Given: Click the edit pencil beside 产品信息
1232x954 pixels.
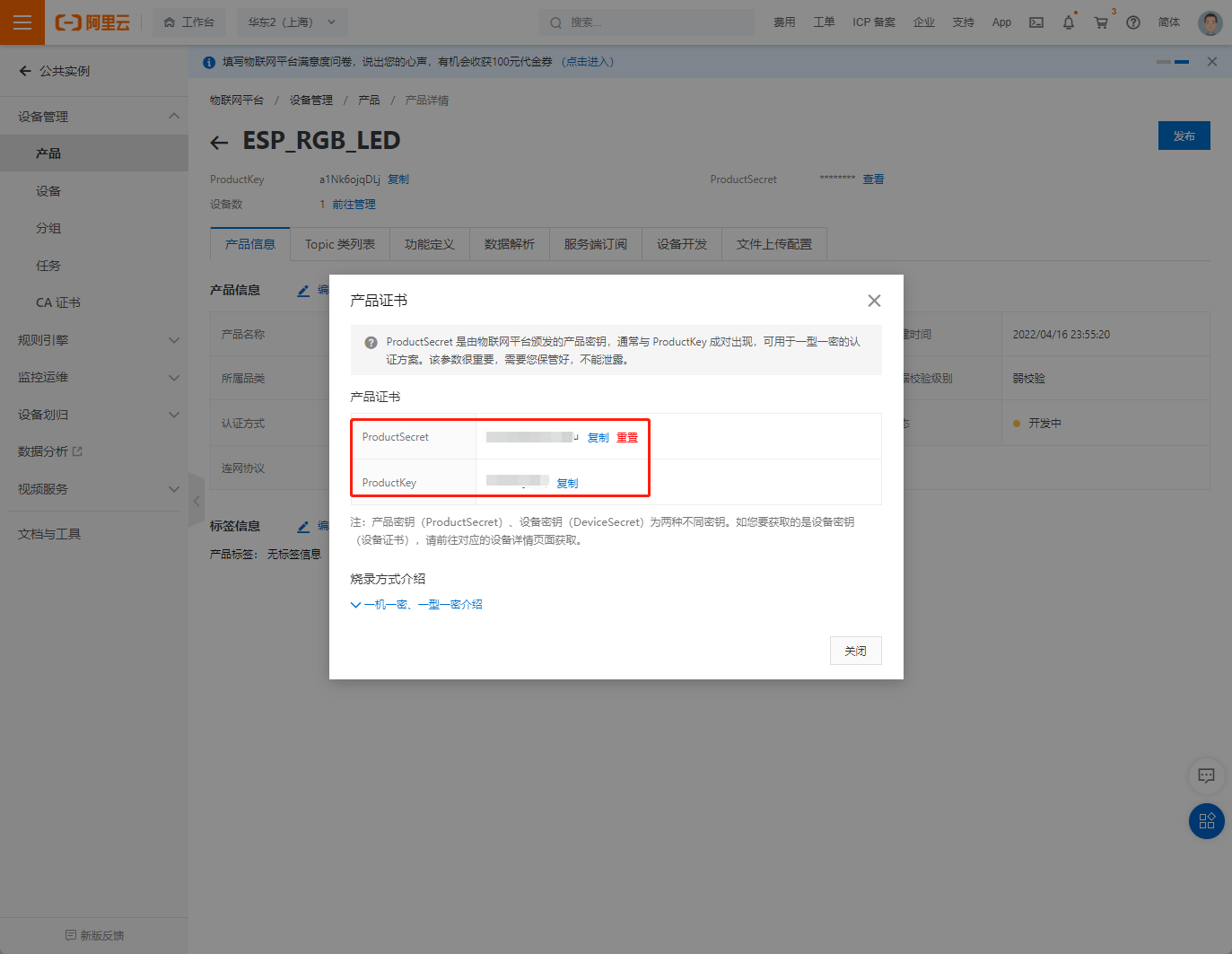Looking at the screenshot, I should 303,291.
